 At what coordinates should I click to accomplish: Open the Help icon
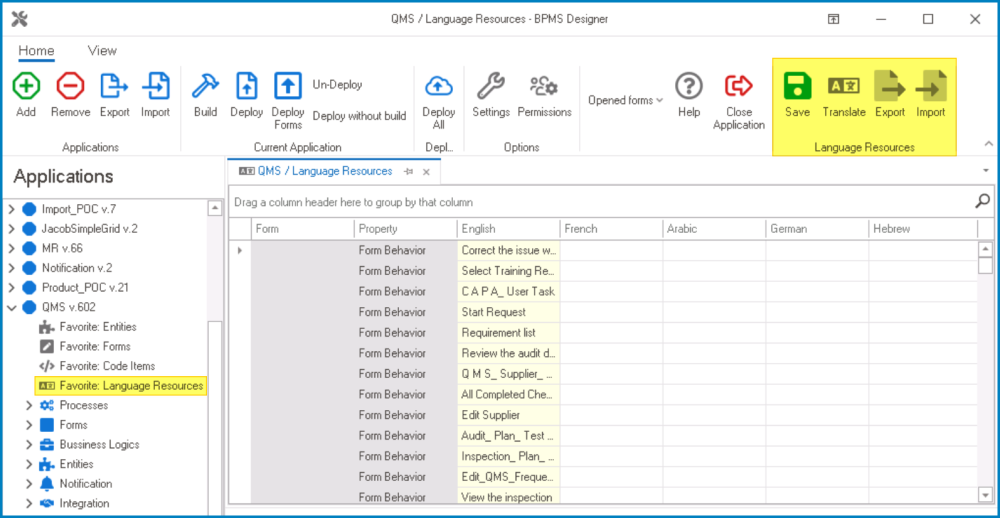688,87
